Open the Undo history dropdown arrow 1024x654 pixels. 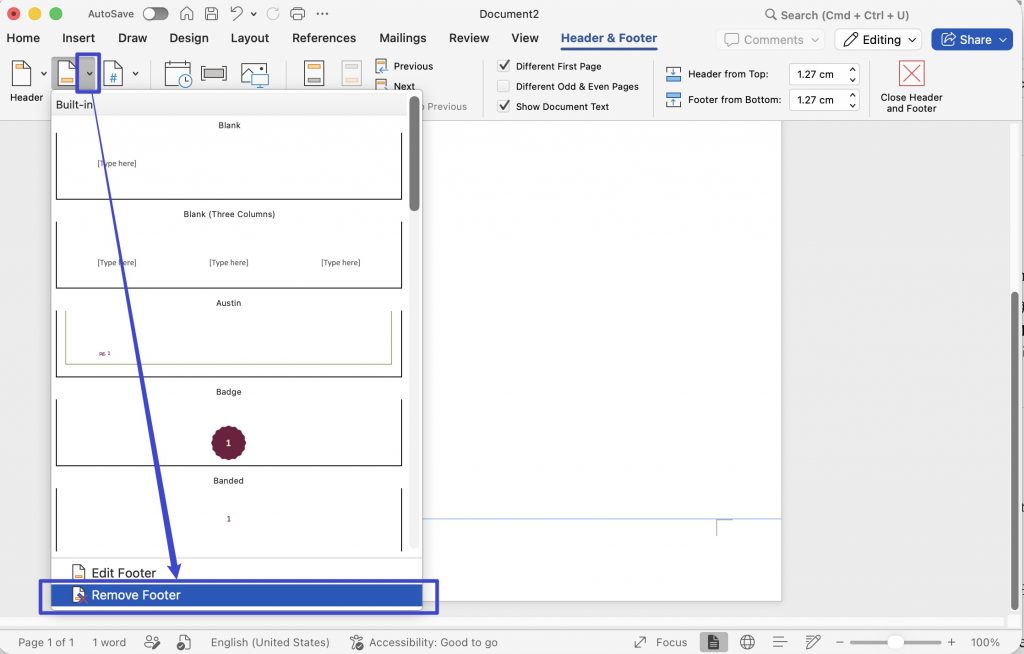coord(253,14)
